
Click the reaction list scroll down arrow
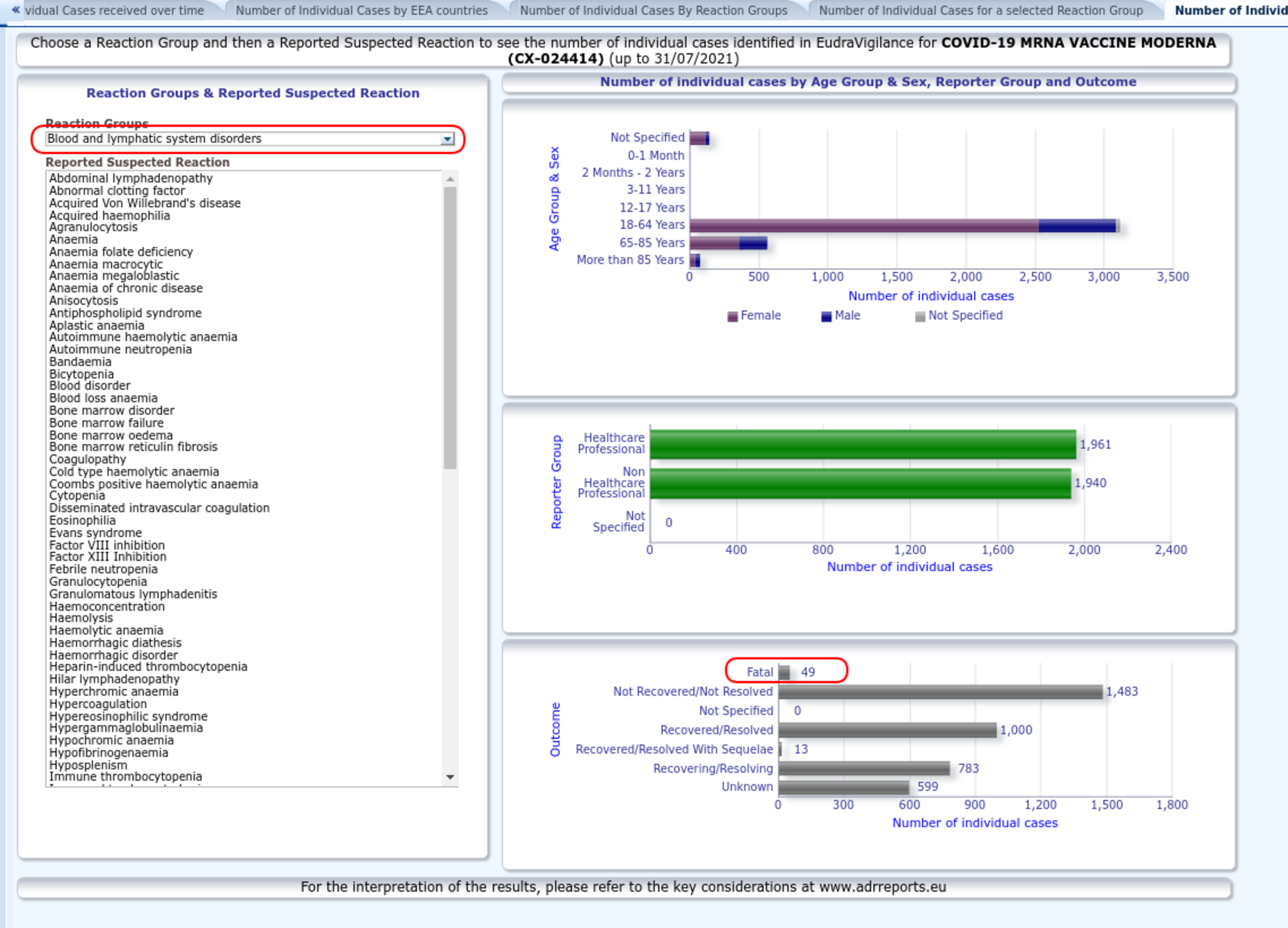pyautogui.click(x=450, y=777)
